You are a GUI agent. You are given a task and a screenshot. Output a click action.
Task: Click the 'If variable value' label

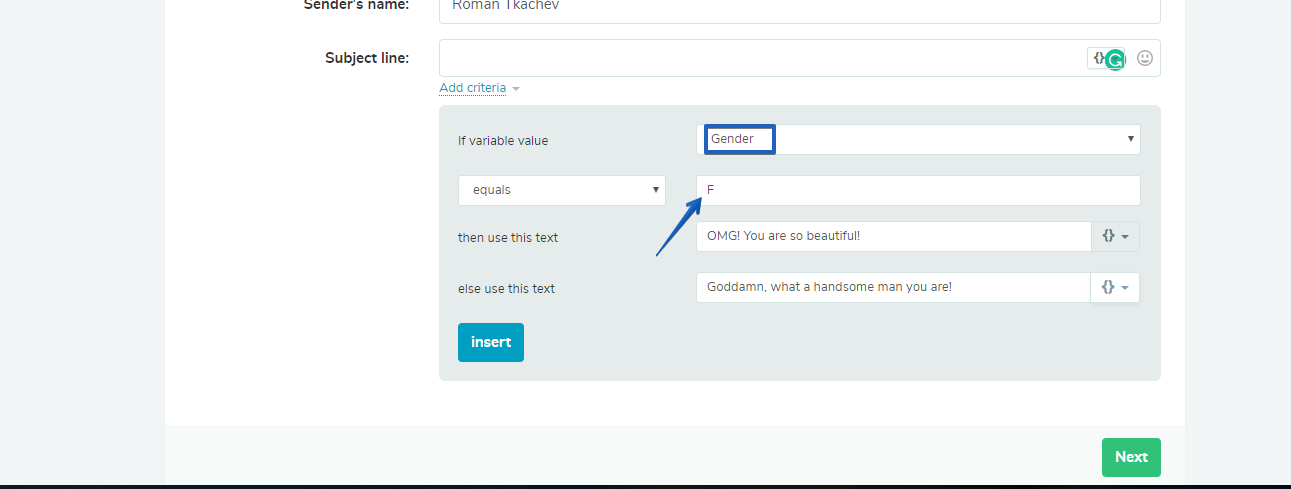point(503,141)
